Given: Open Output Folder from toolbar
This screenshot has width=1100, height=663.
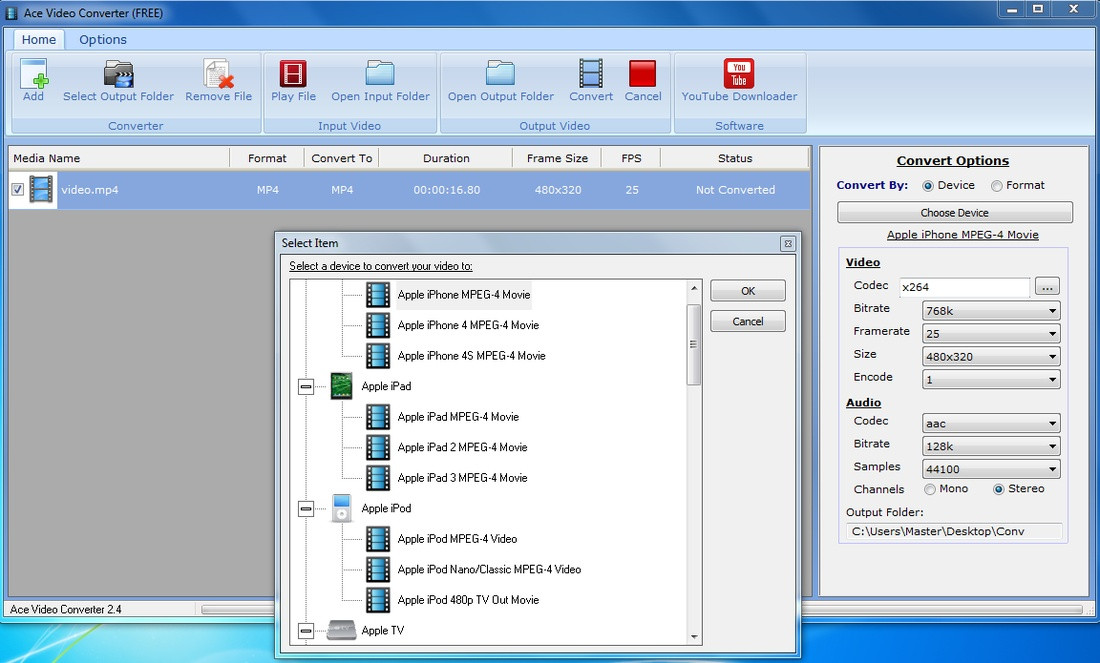Looking at the screenshot, I should [501, 74].
